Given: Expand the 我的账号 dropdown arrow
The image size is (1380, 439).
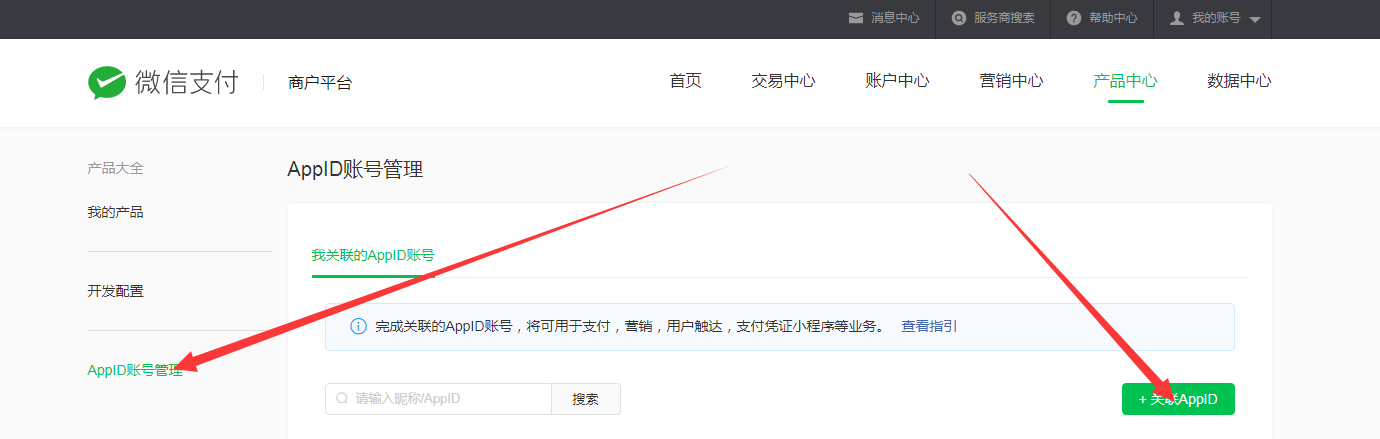Looking at the screenshot, I should point(1255,20).
